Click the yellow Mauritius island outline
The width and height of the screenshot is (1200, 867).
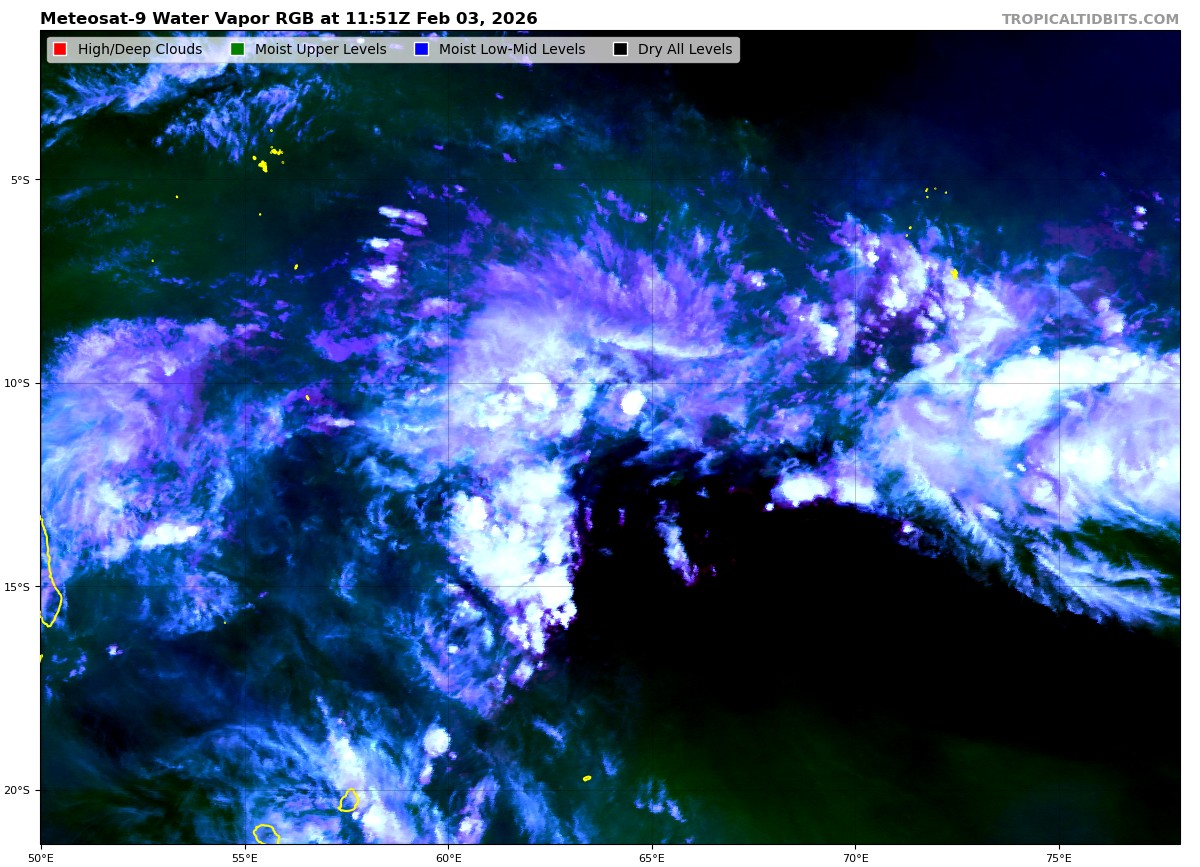(x=349, y=800)
